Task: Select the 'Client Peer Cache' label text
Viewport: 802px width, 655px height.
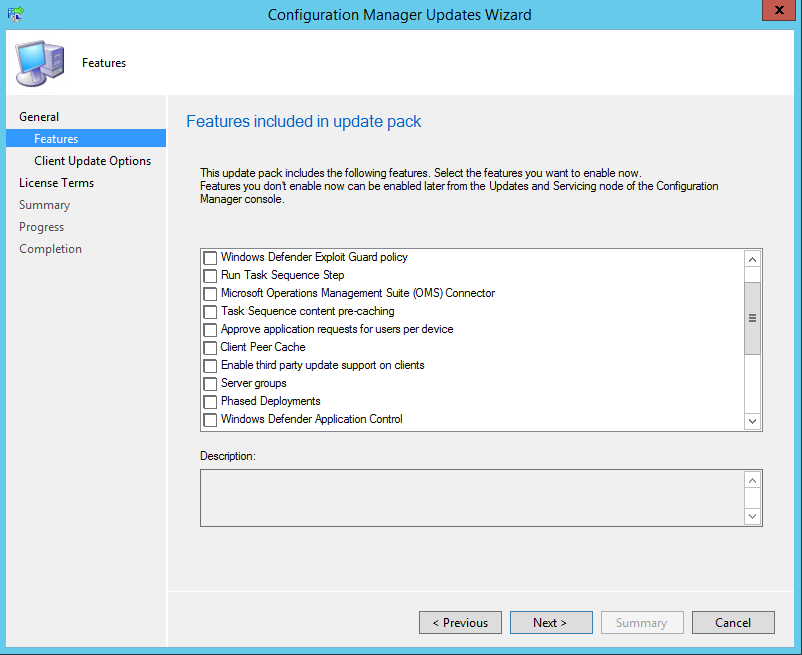Action: [263, 347]
